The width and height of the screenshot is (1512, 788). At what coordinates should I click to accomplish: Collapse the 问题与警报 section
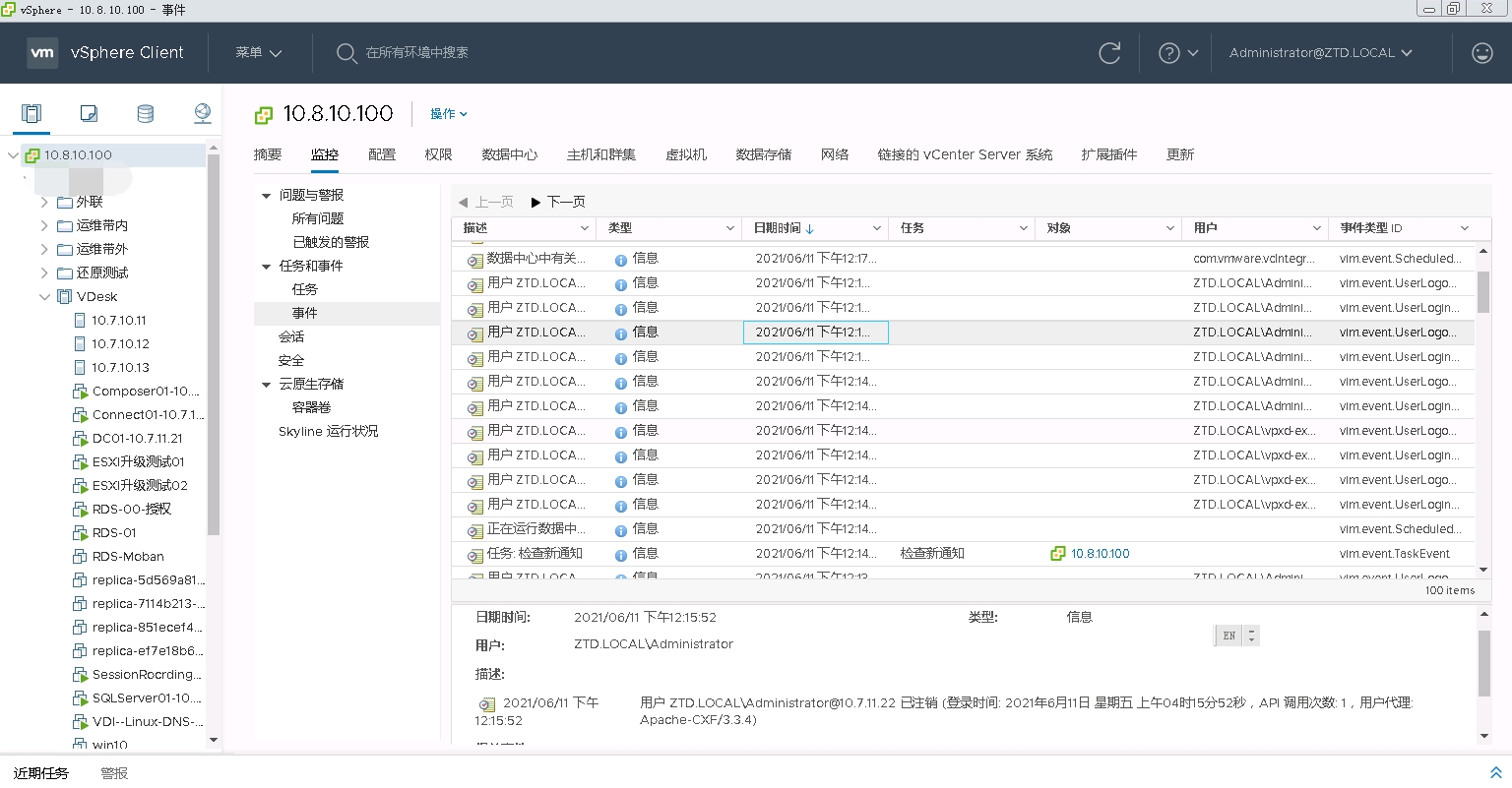point(266,196)
